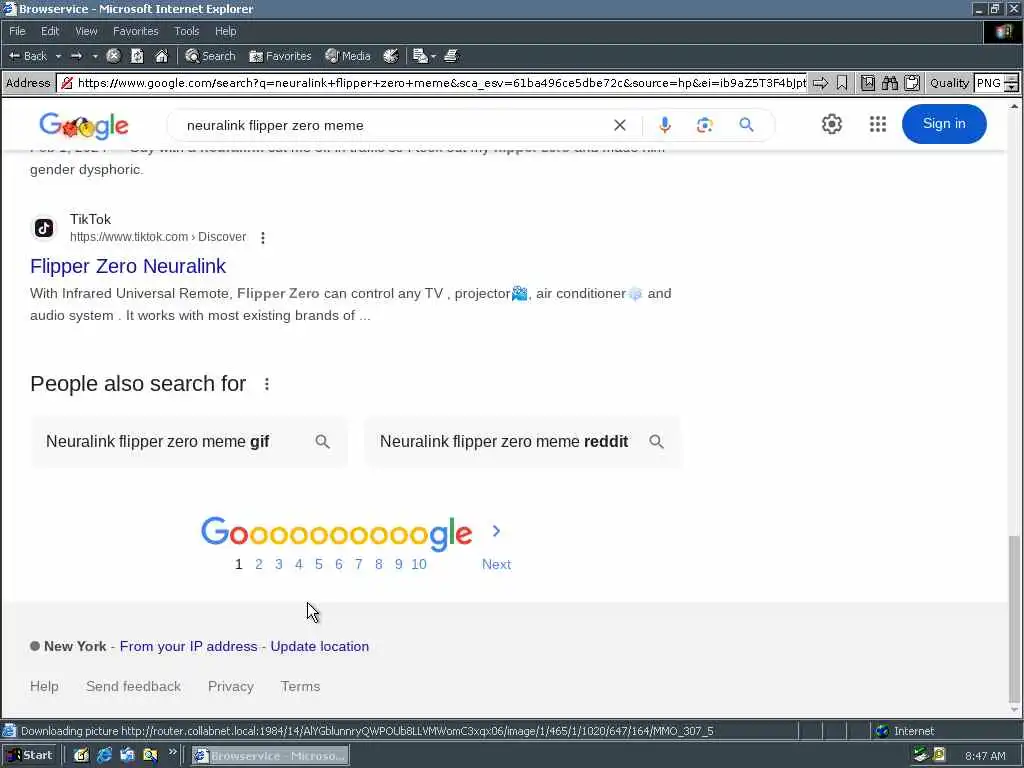Open the File menu
Screen dimensions: 1024x768
pyautogui.click(x=17, y=31)
